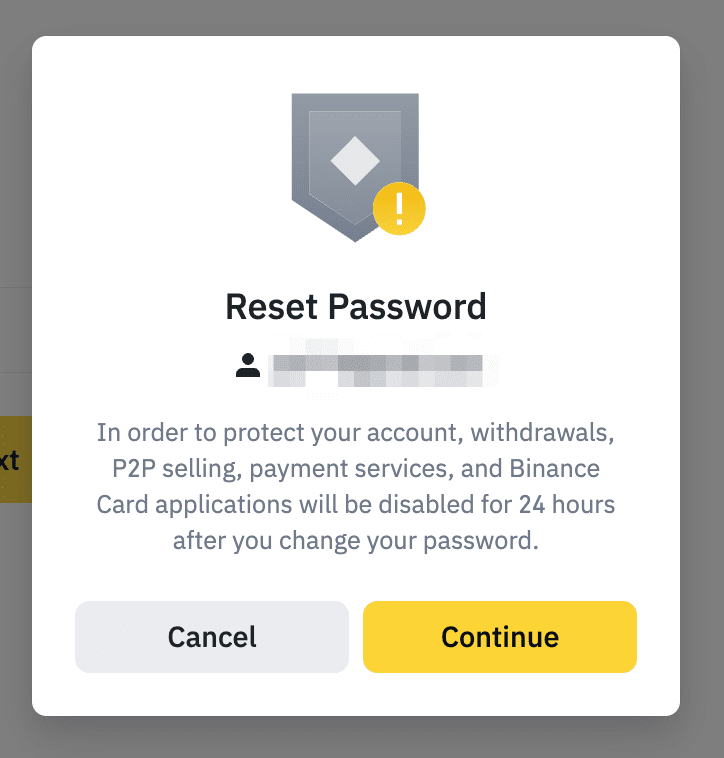
Task: Click the word 'withdrawals' in the notice
Action: (x=541, y=433)
